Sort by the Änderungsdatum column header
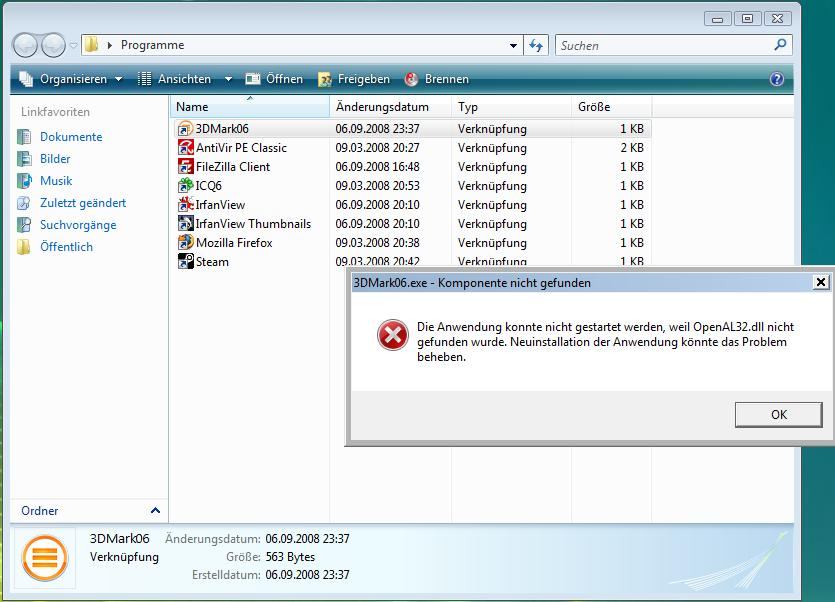Screen dimensions: 835x602 (390, 107)
